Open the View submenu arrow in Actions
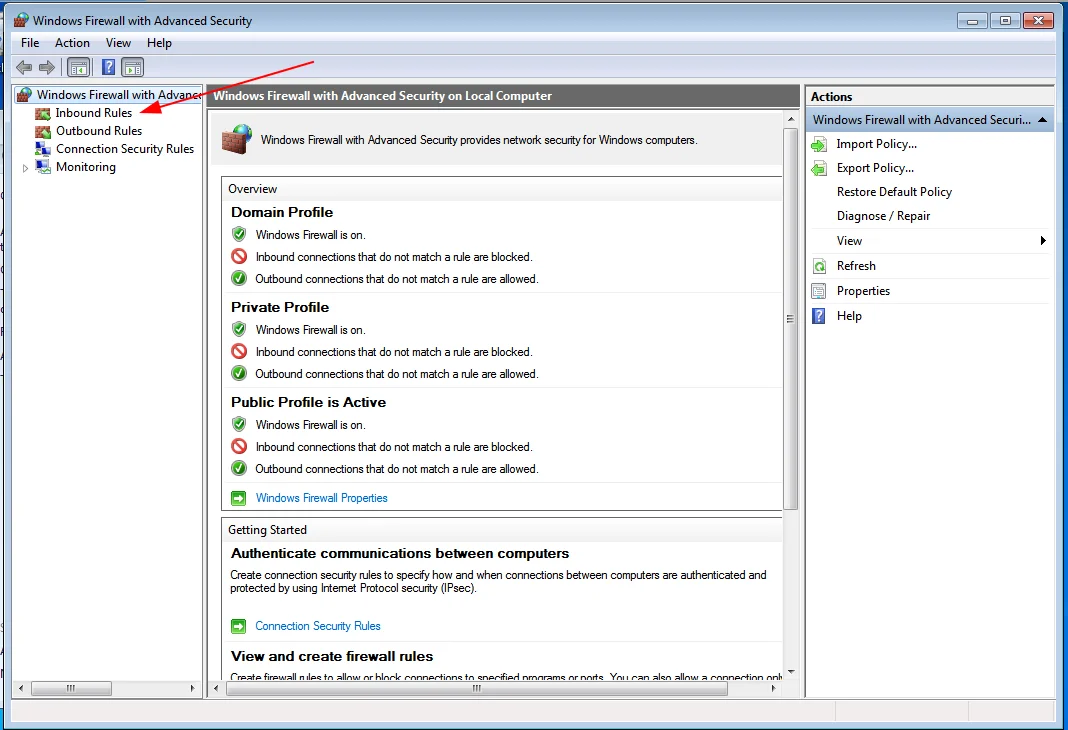 click(x=1043, y=240)
